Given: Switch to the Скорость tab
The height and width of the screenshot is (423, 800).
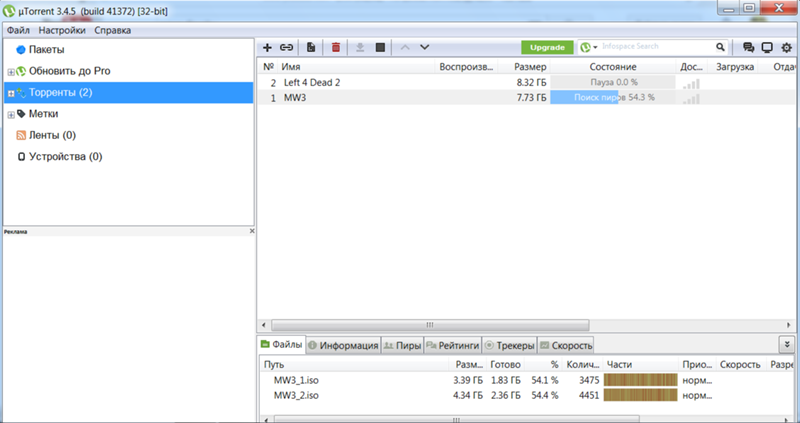Looking at the screenshot, I should click(x=566, y=345).
